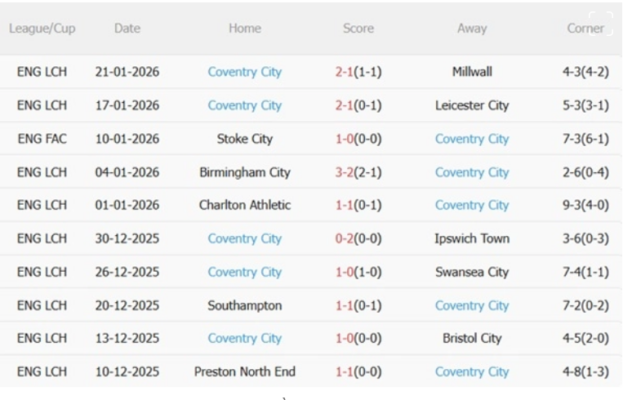The width and height of the screenshot is (623, 400).
Task: Open Coventry City link in Stoke City row
Action: pyautogui.click(x=472, y=139)
